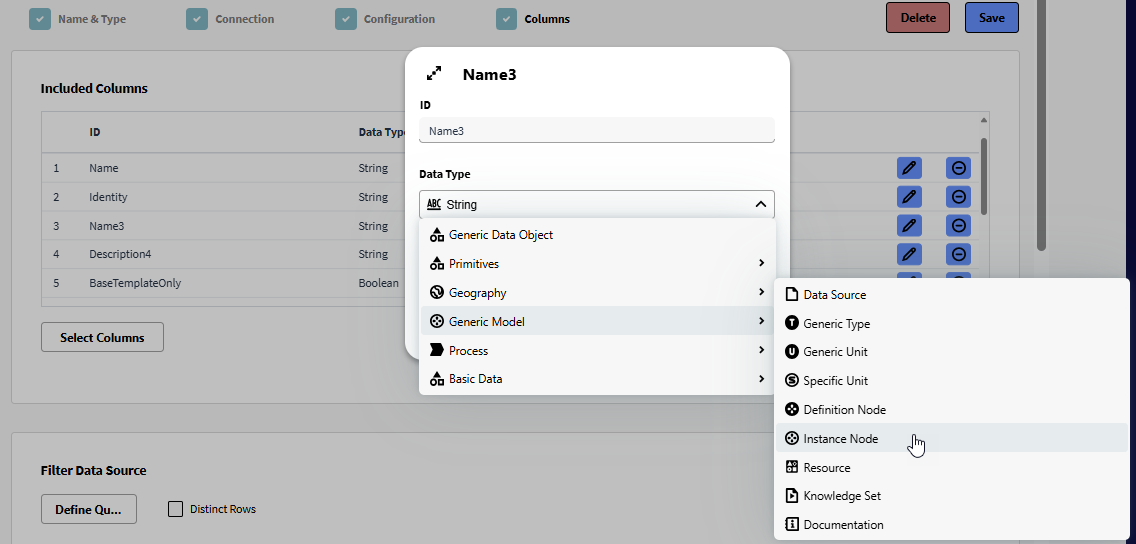Choose the Resource icon in submenu
The image size is (1136, 544).
pyautogui.click(x=792, y=467)
